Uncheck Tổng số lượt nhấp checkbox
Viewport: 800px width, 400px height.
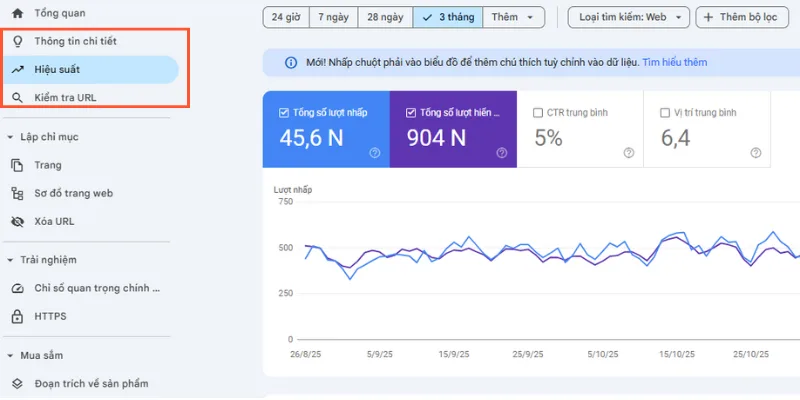(284, 113)
